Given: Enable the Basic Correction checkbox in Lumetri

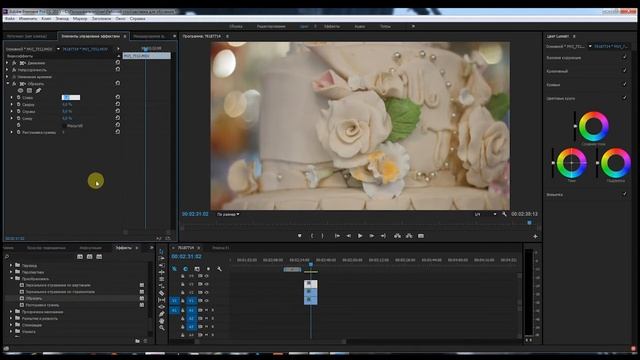Looking at the screenshot, I should pyautogui.click(x=624, y=58).
